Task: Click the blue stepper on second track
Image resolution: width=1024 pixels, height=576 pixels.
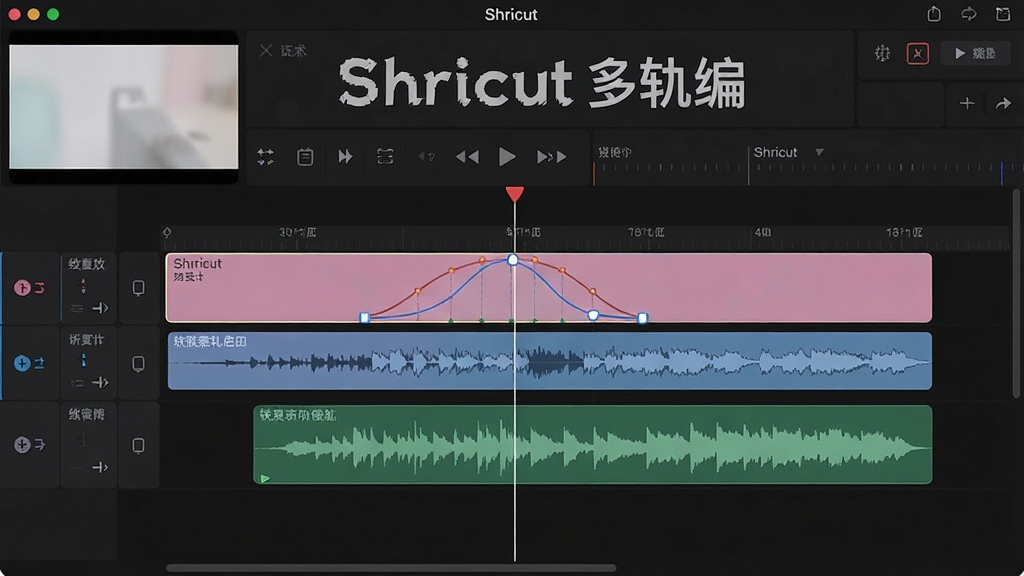Action: (83, 360)
